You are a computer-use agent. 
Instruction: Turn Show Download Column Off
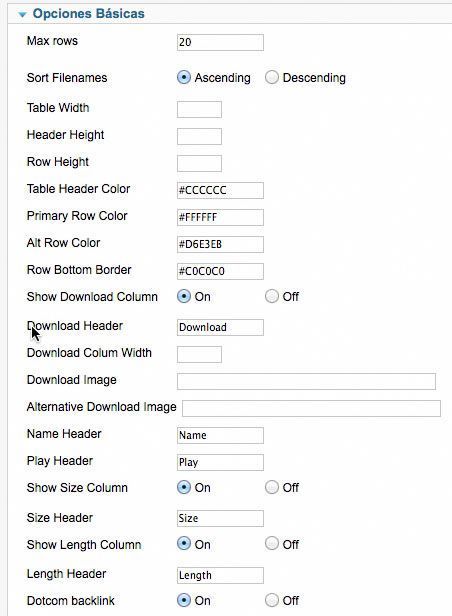[x=272, y=296]
